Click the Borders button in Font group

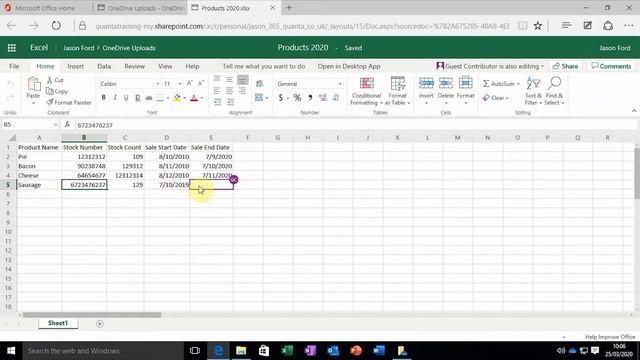click(x=160, y=98)
